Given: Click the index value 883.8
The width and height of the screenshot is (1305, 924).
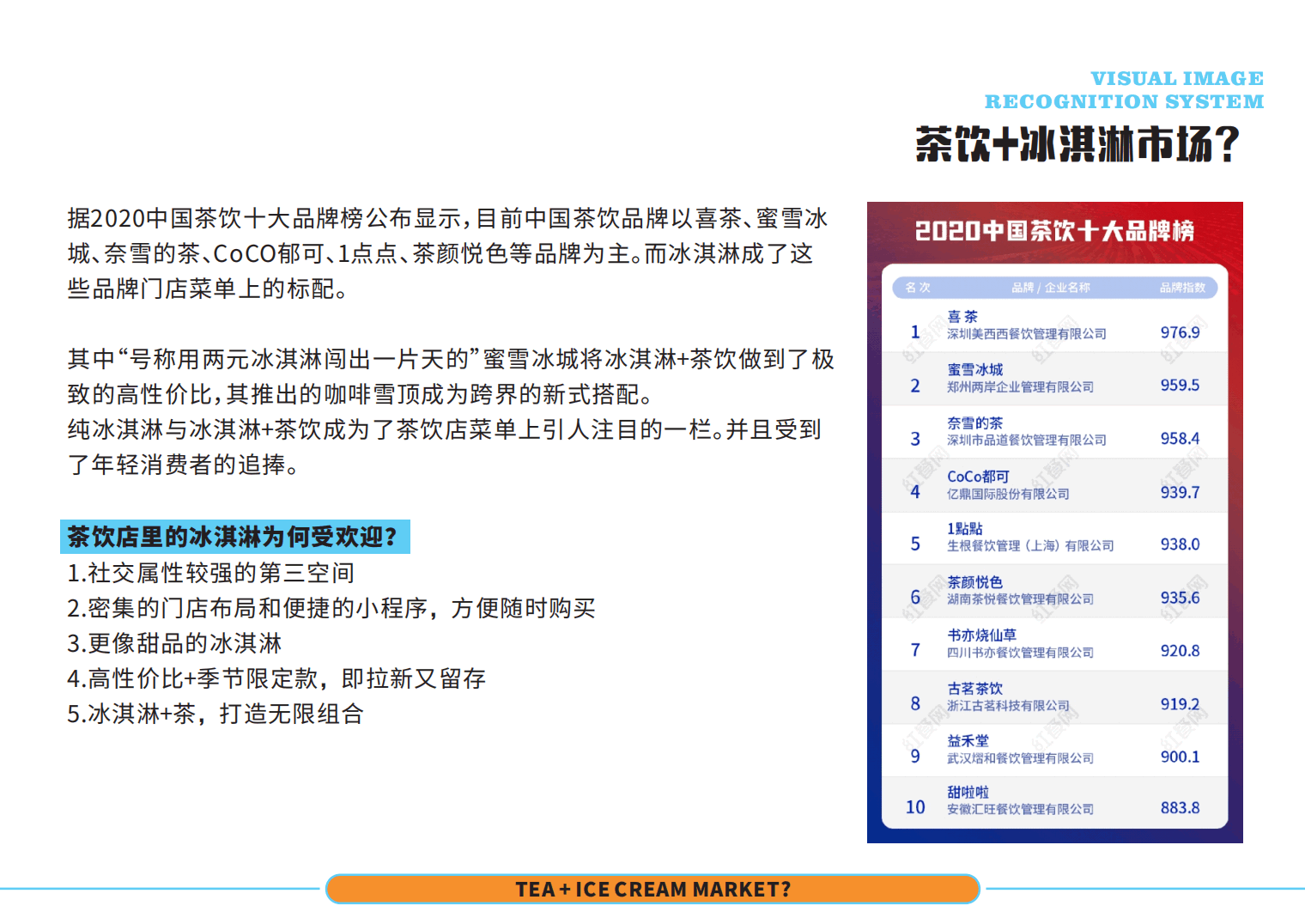Looking at the screenshot, I should coord(1181,808).
